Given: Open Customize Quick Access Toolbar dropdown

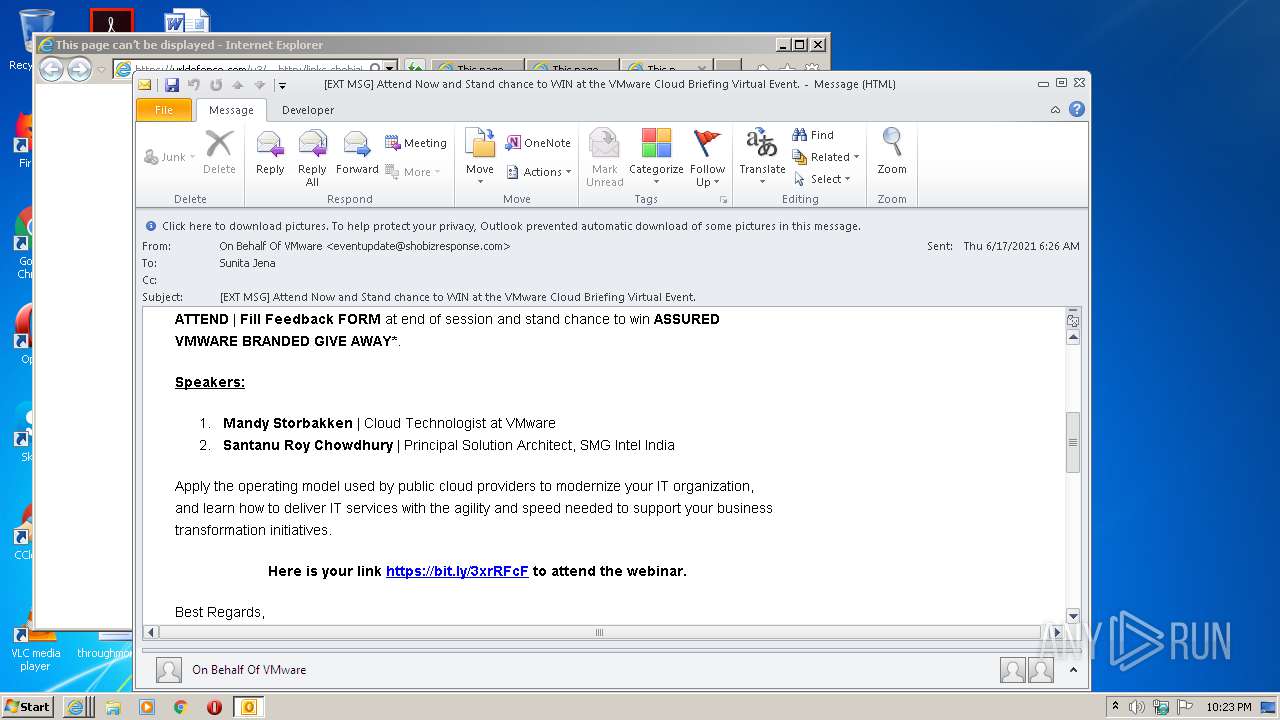Looking at the screenshot, I should click(282, 86).
